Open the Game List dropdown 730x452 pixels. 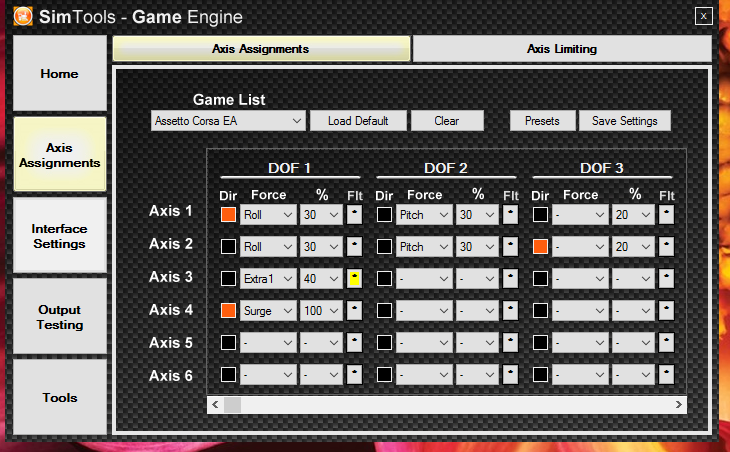point(228,121)
